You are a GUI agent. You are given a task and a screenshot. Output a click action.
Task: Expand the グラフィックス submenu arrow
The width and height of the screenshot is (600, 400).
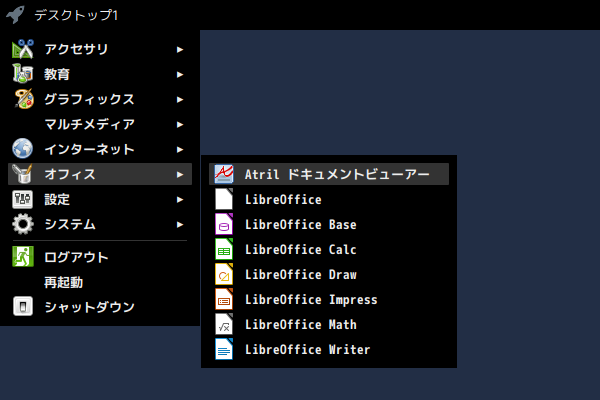[x=180, y=100]
